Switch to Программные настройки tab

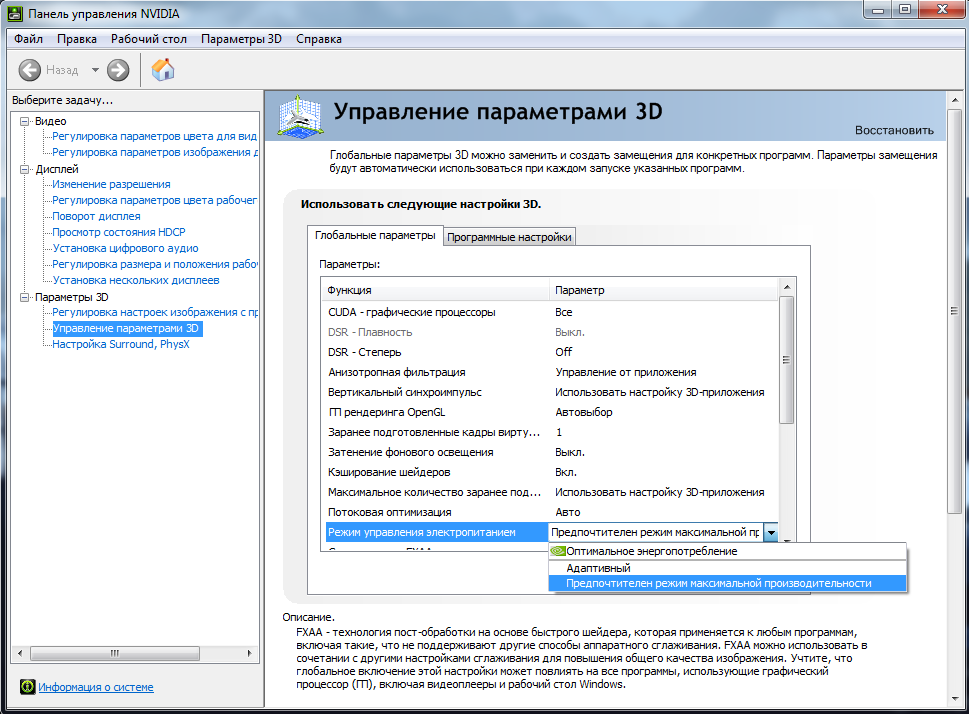[x=509, y=237]
